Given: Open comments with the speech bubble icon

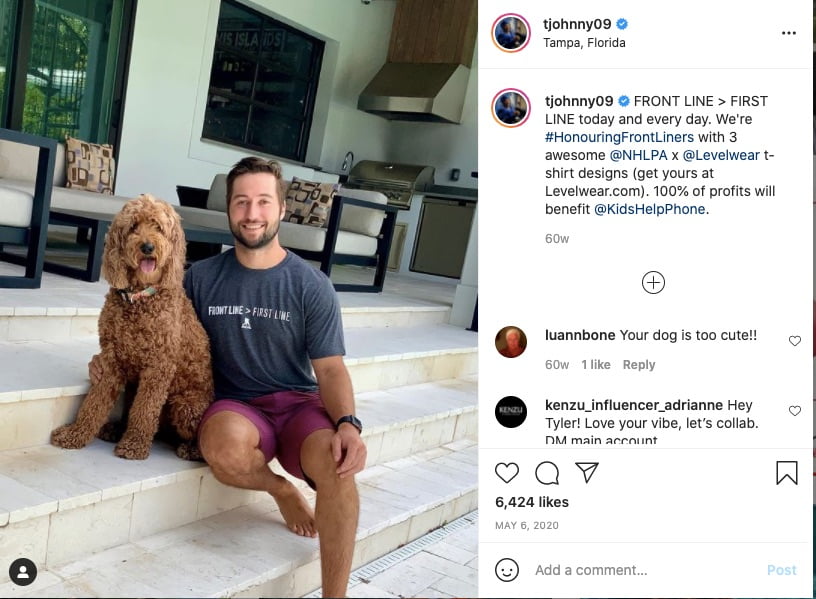Looking at the screenshot, I should pos(547,473).
